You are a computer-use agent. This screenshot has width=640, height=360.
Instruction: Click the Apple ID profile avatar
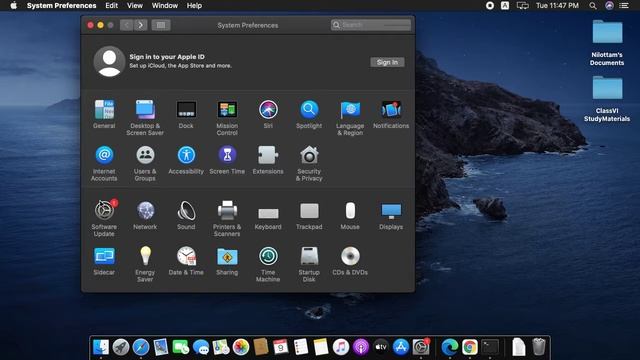(x=109, y=61)
